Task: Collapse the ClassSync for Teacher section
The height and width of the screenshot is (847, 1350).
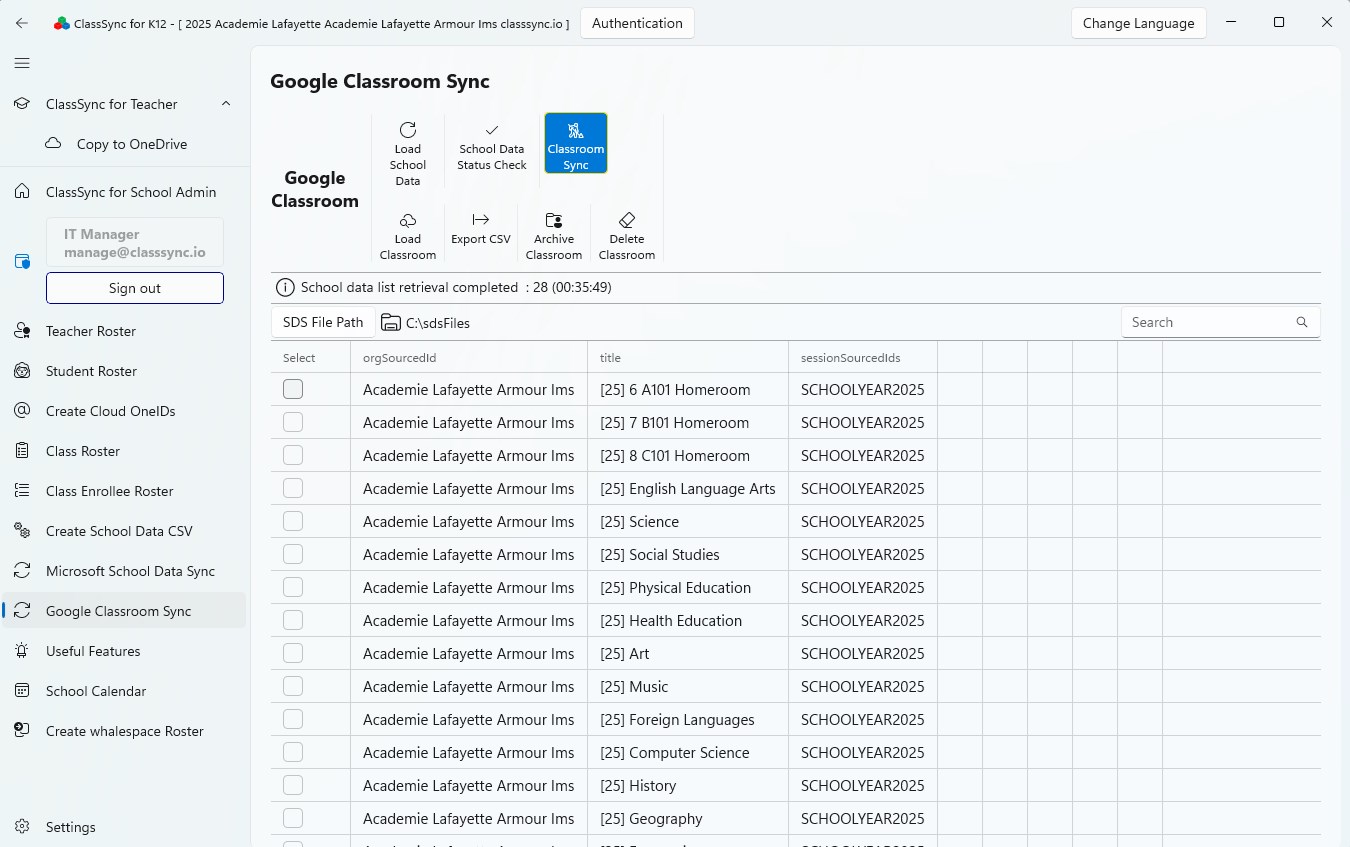Action: (x=226, y=104)
